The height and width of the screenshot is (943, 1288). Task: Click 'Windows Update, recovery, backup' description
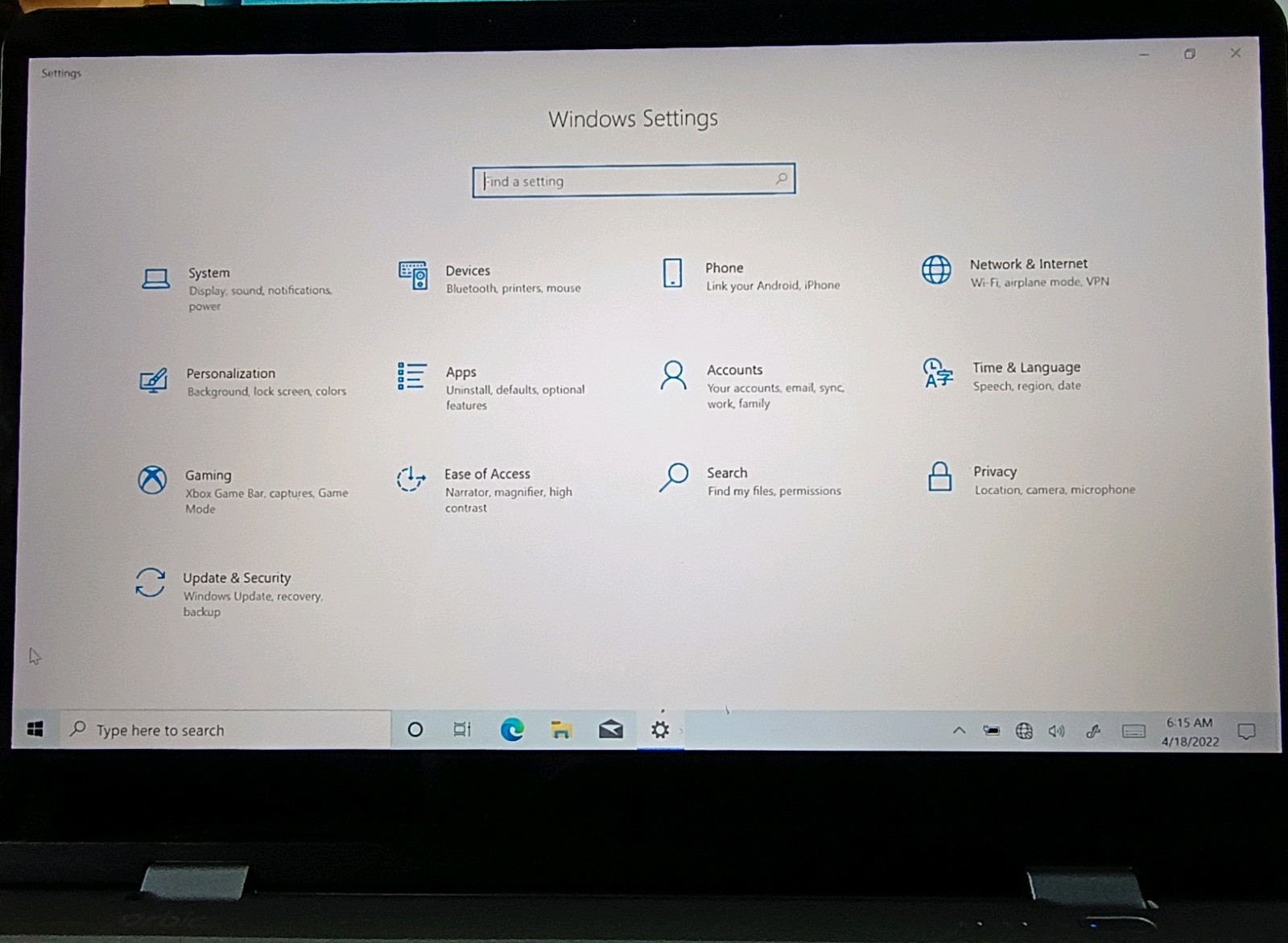(x=253, y=604)
